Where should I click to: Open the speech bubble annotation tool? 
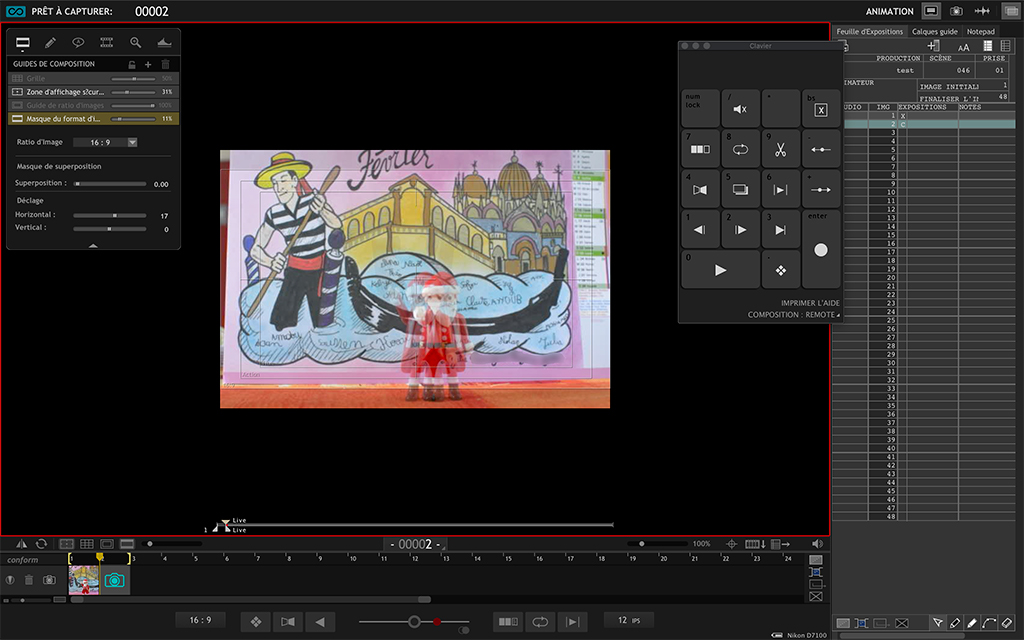(78, 42)
